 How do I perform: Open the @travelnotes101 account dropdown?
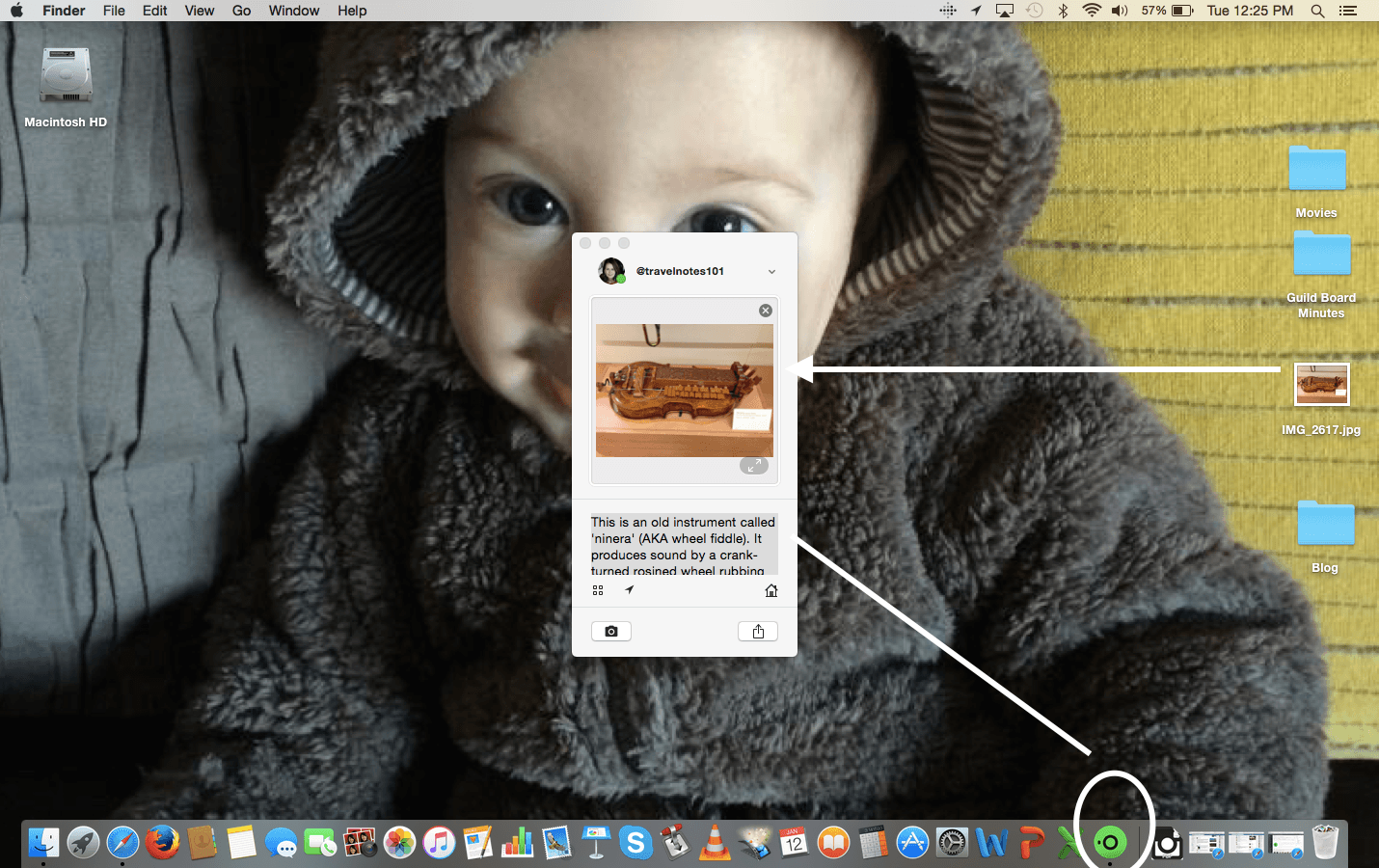pyautogui.click(x=771, y=271)
